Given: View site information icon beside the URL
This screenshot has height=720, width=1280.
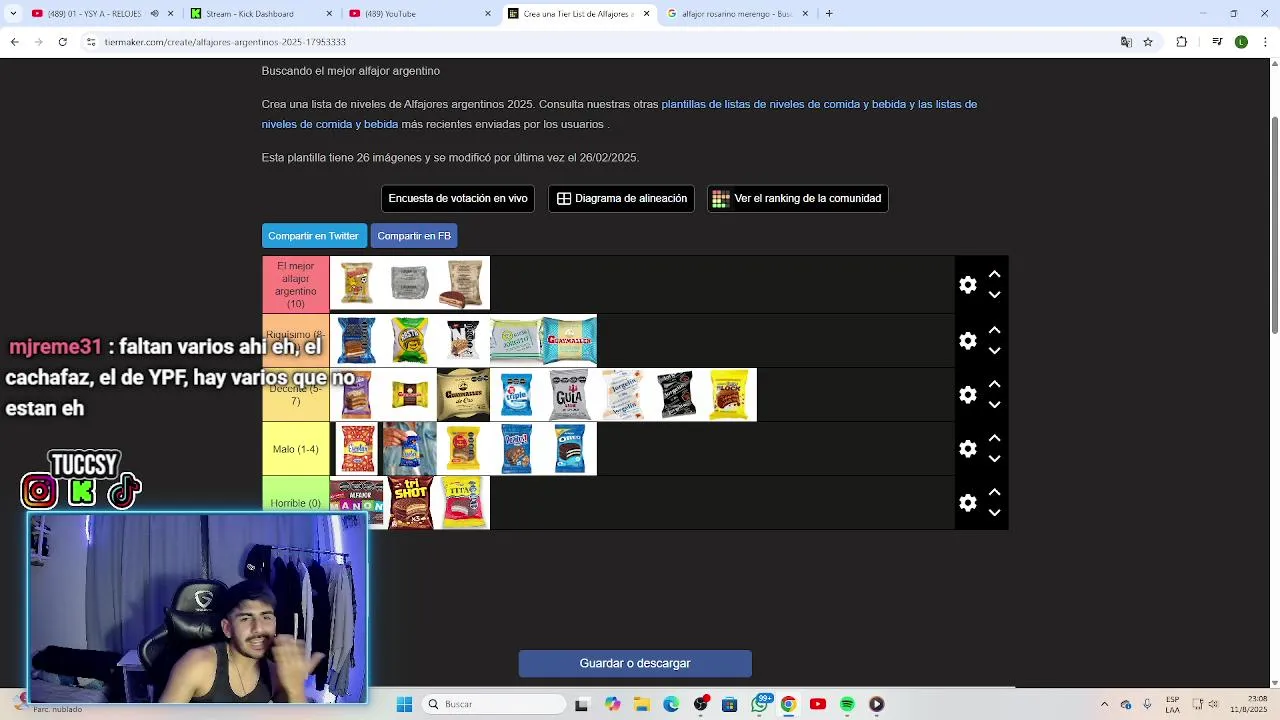Looking at the screenshot, I should [91, 42].
